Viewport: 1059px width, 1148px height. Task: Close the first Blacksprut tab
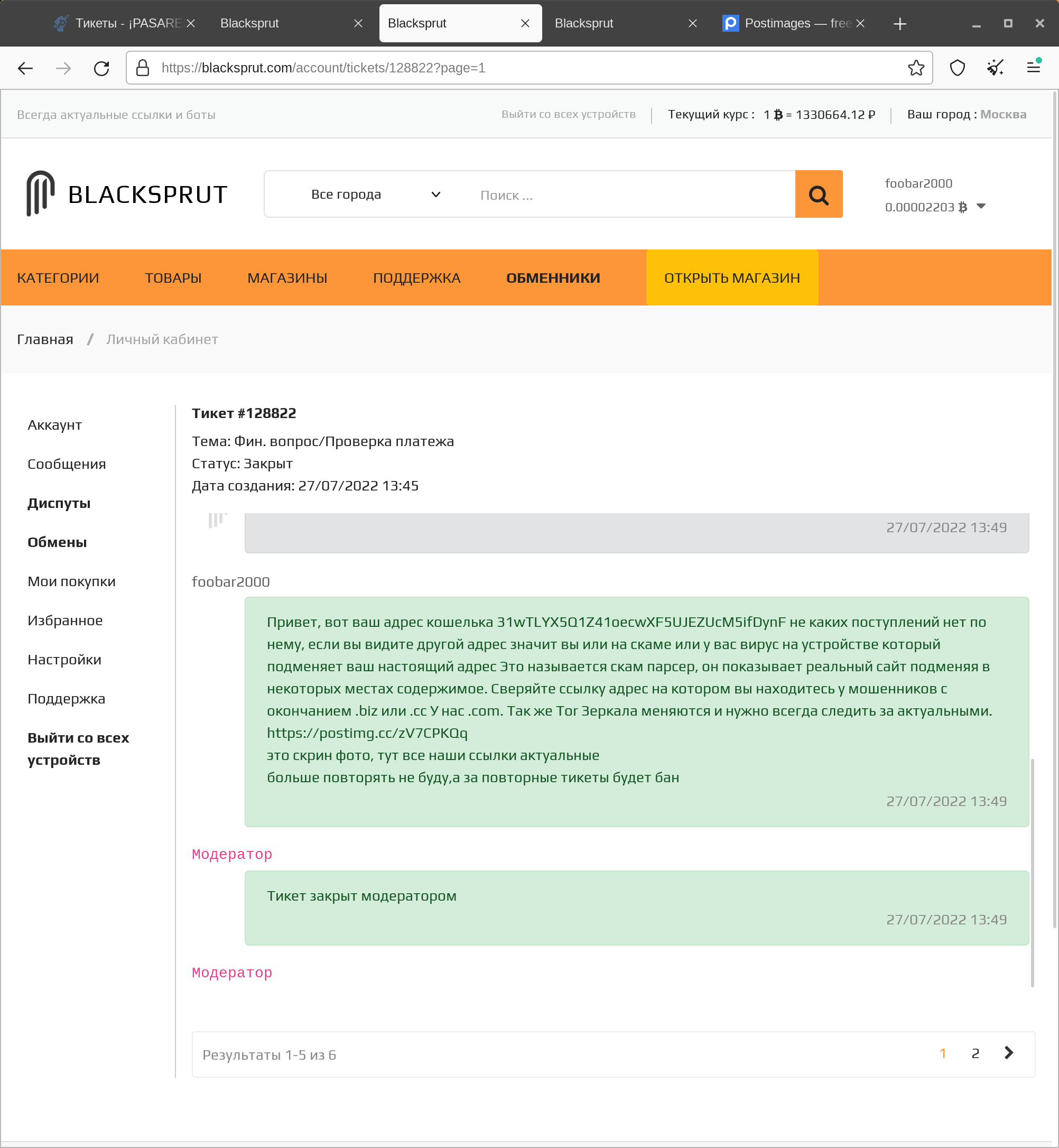358,23
